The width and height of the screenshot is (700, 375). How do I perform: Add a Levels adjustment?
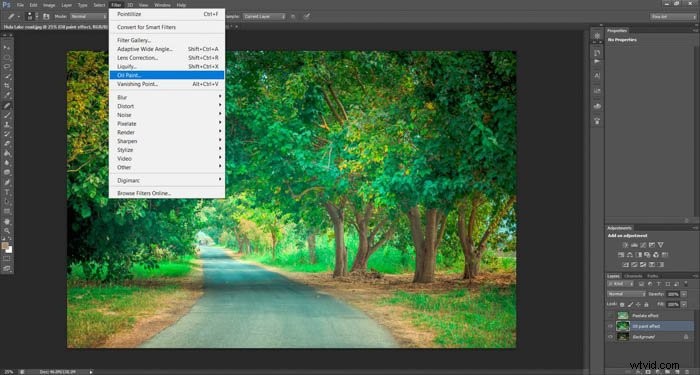click(634, 245)
